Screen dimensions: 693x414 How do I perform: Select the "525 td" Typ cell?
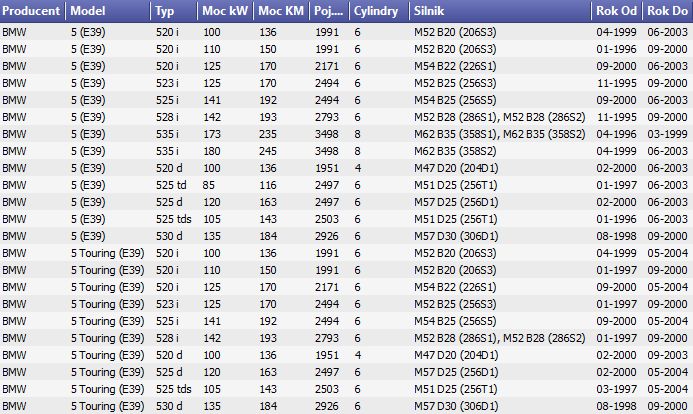tap(171, 185)
